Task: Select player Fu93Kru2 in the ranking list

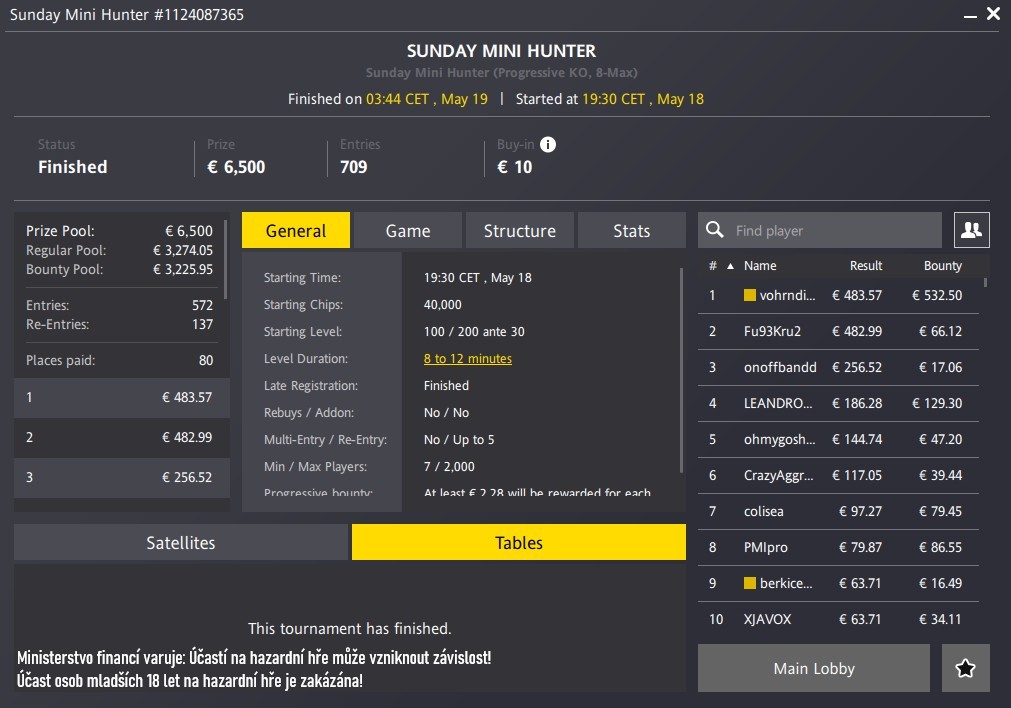Action: pyautogui.click(x=772, y=331)
